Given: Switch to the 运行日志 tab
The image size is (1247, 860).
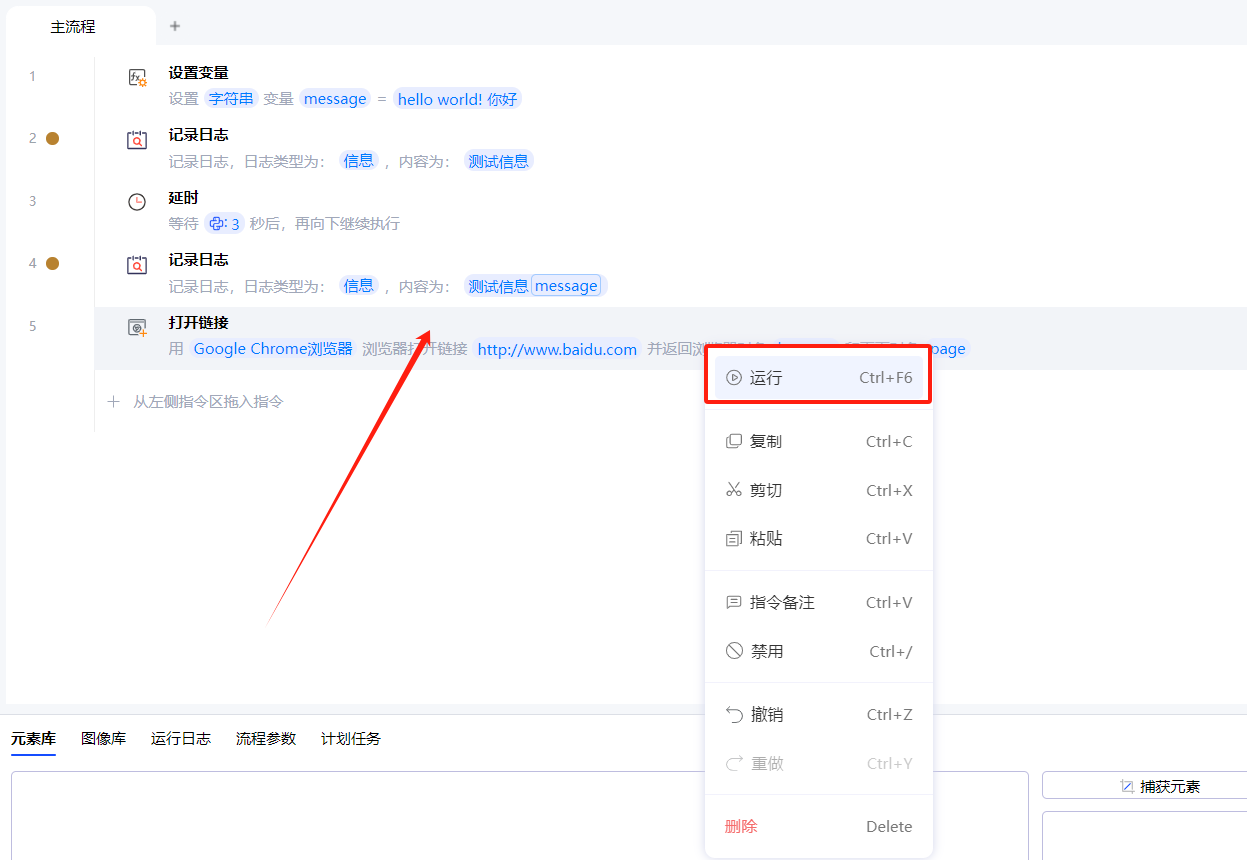Looking at the screenshot, I should (x=181, y=739).
